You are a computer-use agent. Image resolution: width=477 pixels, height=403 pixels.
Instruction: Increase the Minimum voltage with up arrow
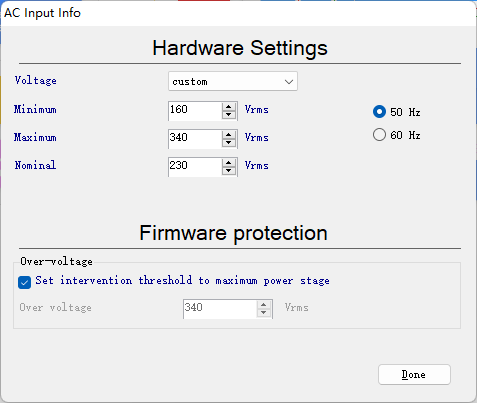click(x=229, y=107)
